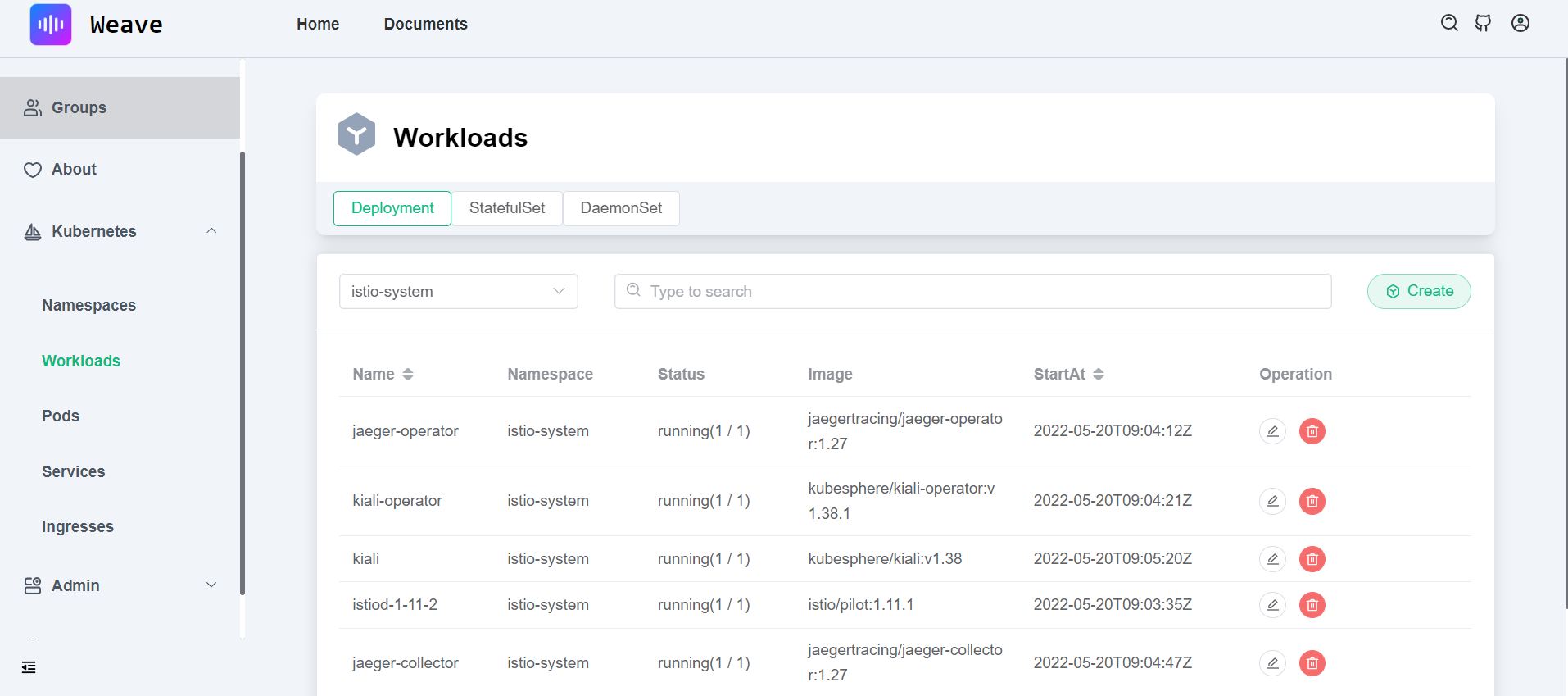
Task: Click the jaeger-collector name cell
Action: [406, 663]
